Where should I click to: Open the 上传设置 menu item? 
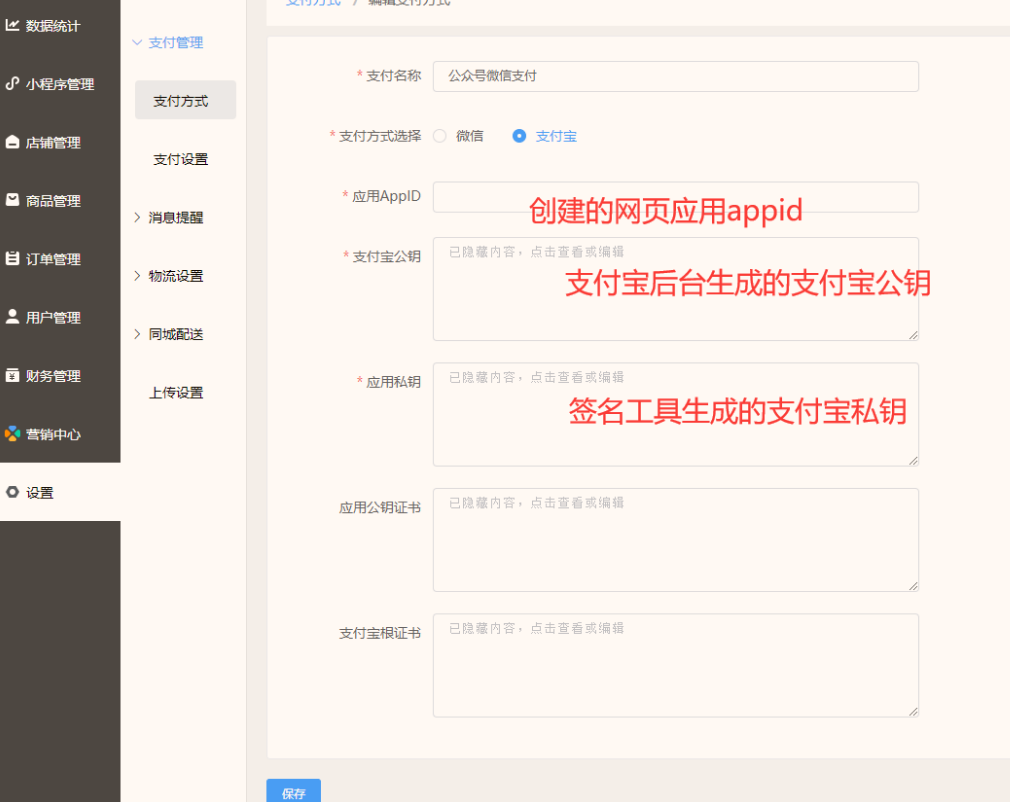(176, 393)
